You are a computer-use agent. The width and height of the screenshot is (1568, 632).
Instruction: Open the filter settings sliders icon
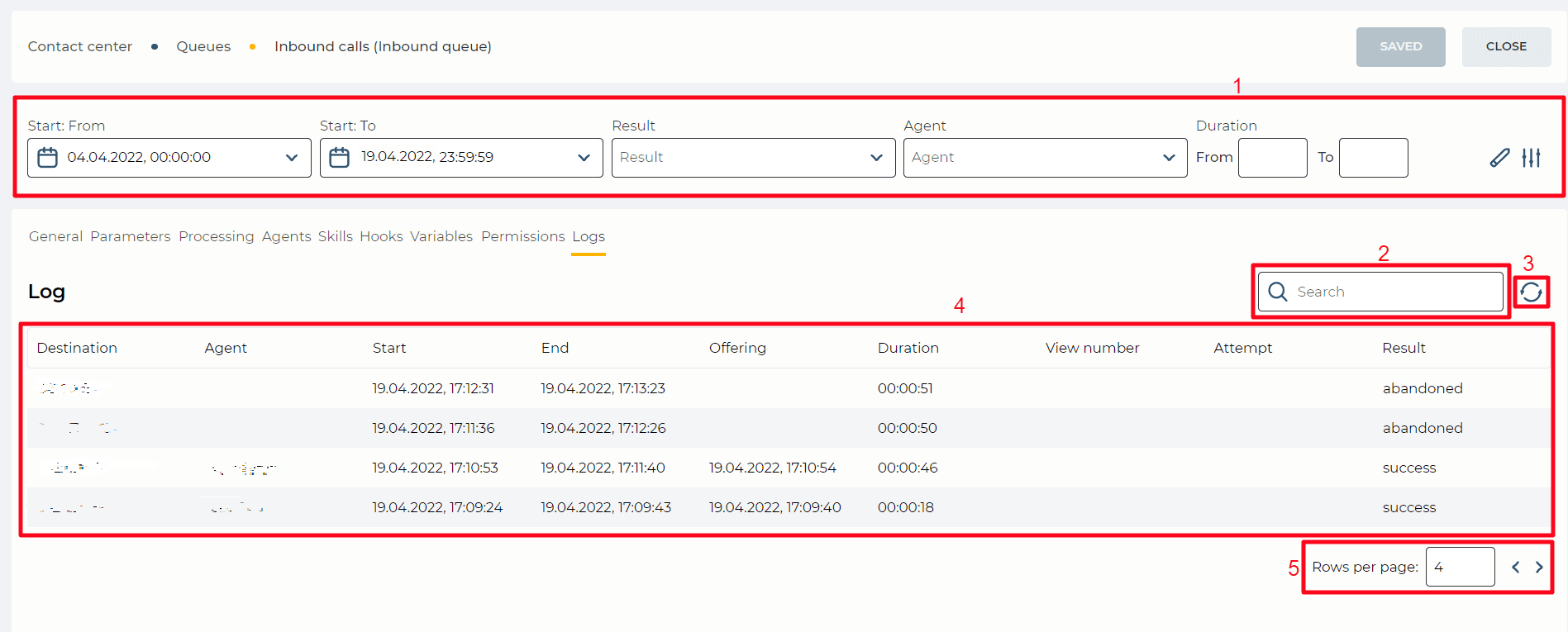(x=1532, y=157)
